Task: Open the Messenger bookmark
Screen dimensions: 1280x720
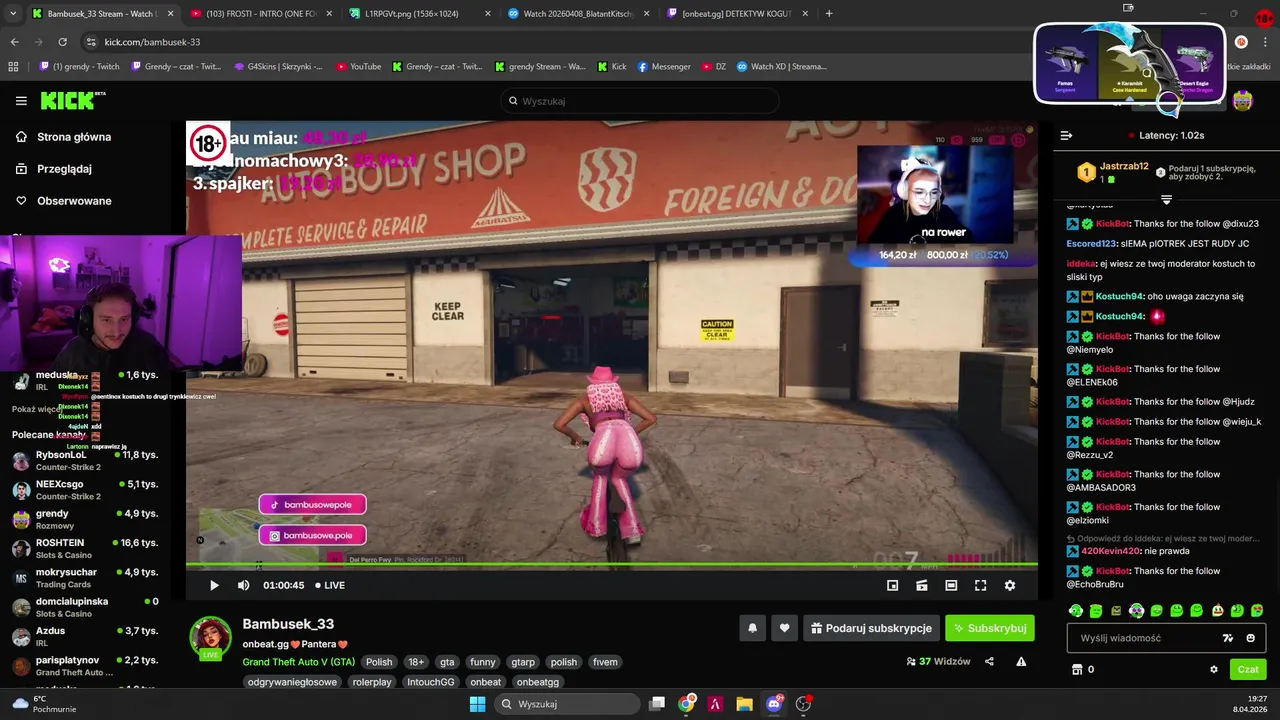Action: click(x=663, y=67)
